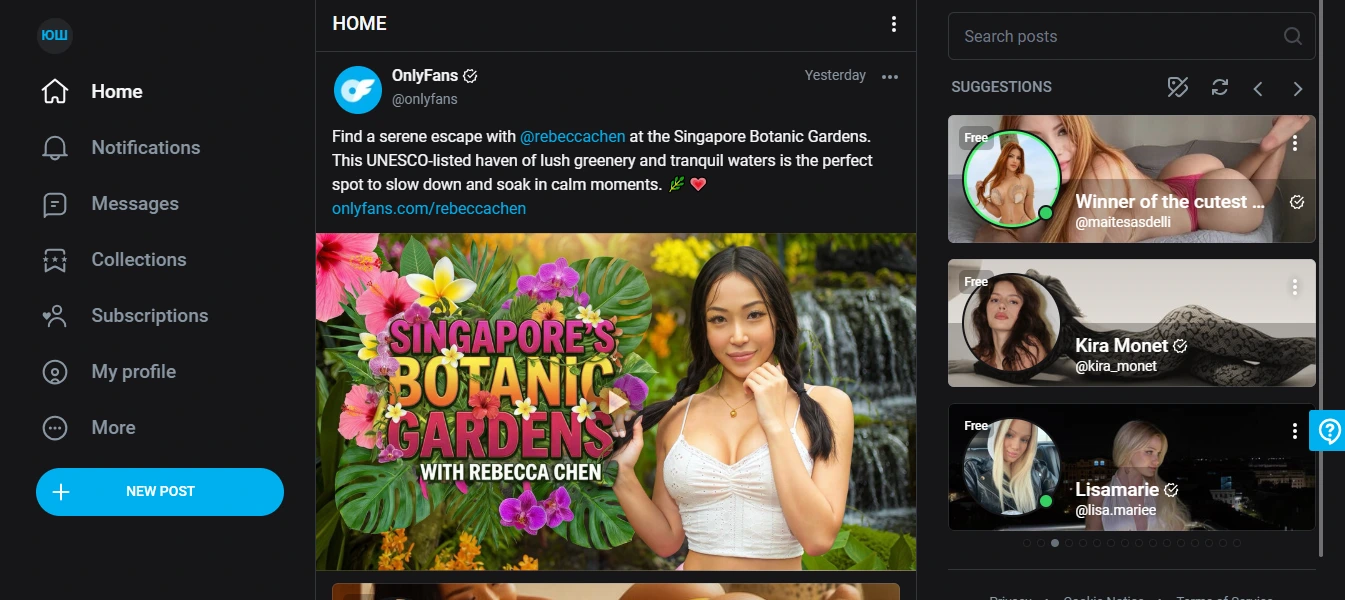Screen dimensions: 1345x600
Task: Select the third suggestions pagination dot
Action: (1055, 543)
